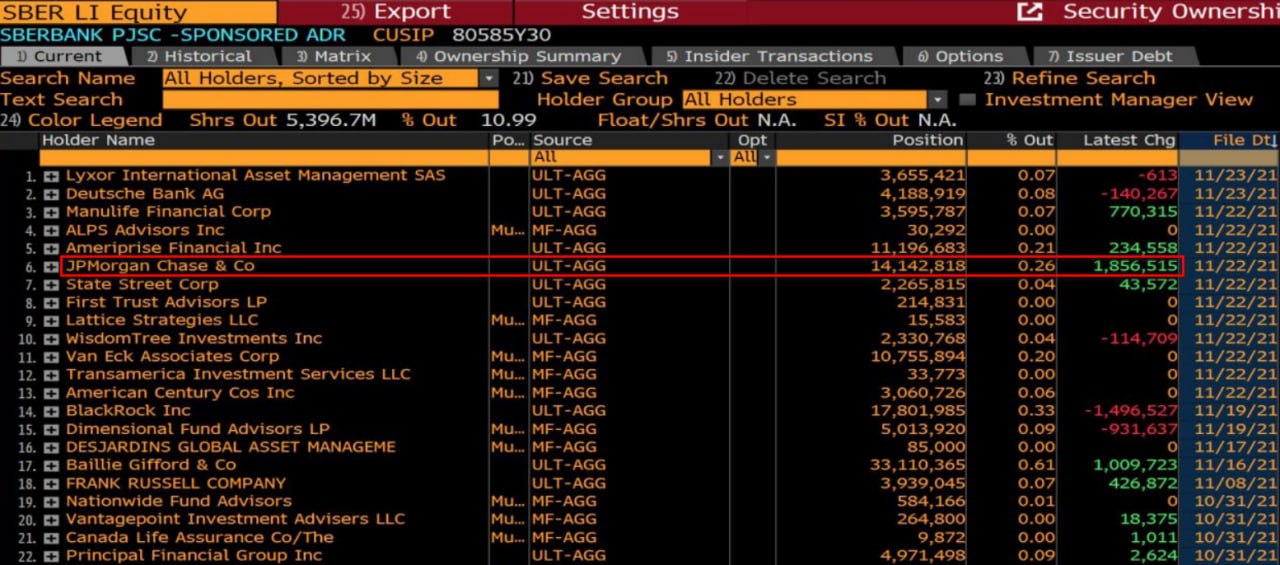Screen dimensions: 1280x565
Task: Expand the DESJARDINS GLOBAL ASSET row
Action: tap(51, 447)
